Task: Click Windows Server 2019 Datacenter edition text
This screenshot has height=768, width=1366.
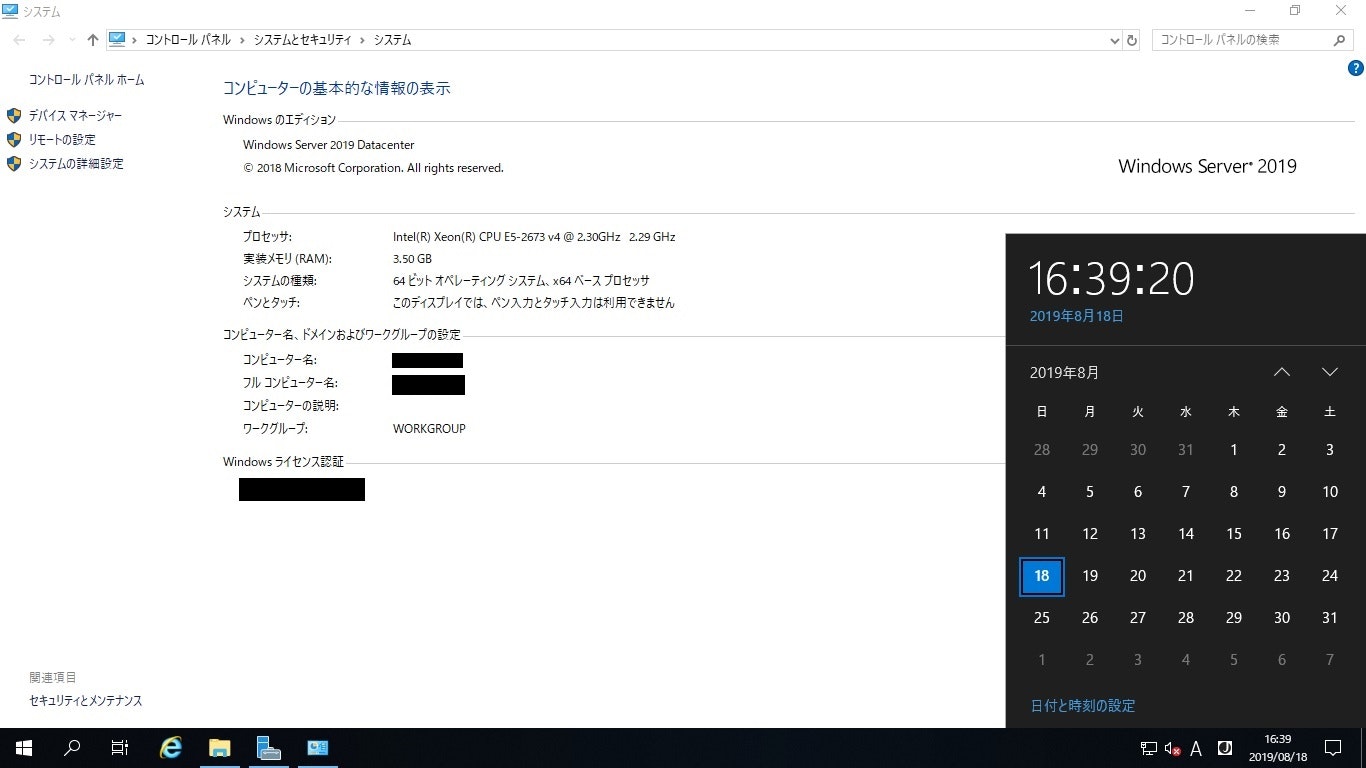Action: pos(328,145)
